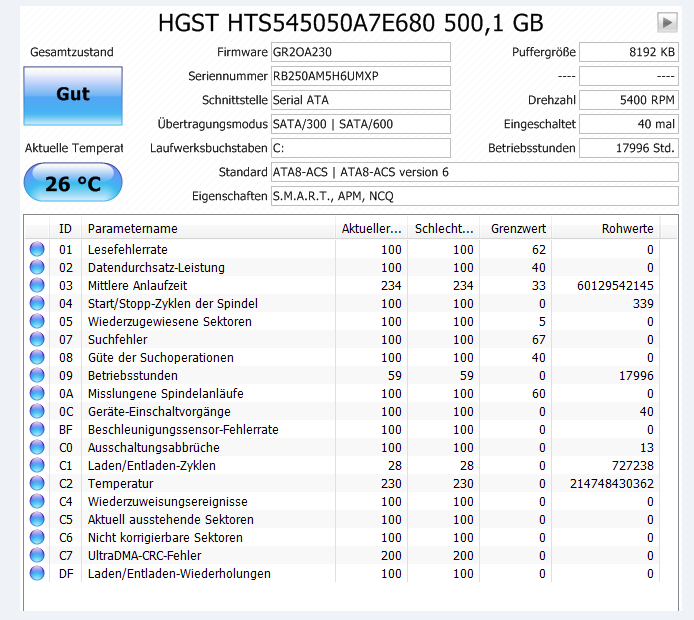Click current value 28 of Laden/Entladen-Zyklen
The width and height of the screenshot is (694, 620).
click(x=395, y=466)
